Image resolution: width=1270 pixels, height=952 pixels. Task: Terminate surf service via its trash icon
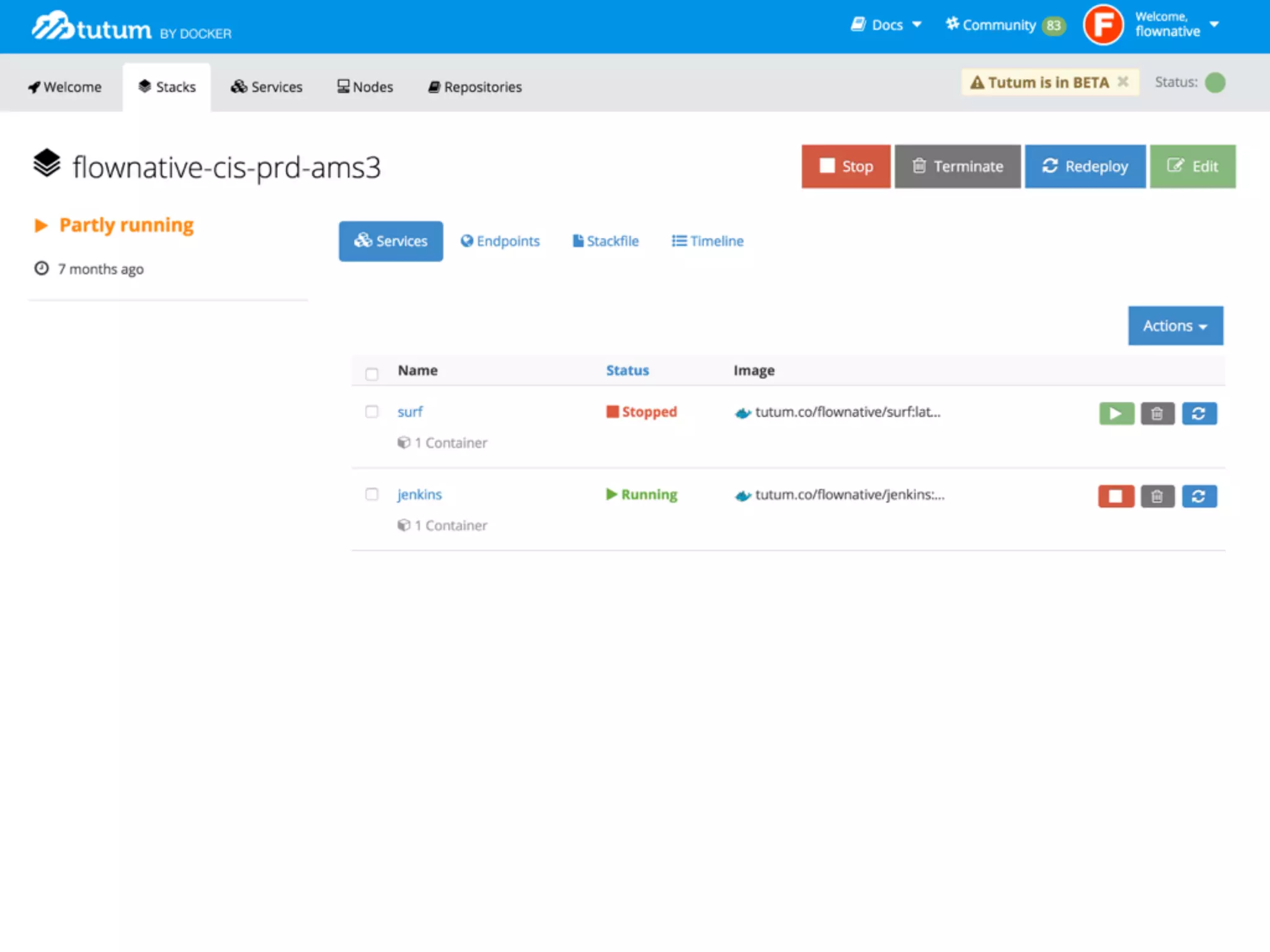point(1157,413)
